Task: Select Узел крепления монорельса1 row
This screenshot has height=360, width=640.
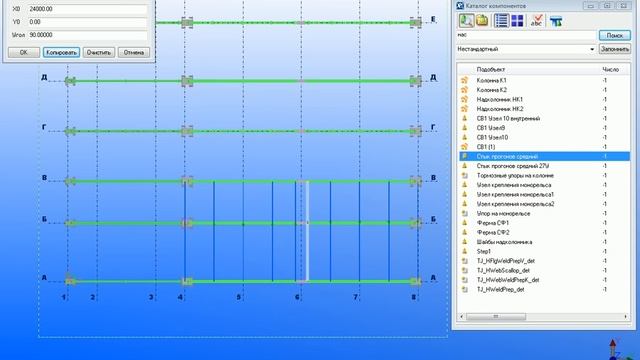Action: click(544, 194)
